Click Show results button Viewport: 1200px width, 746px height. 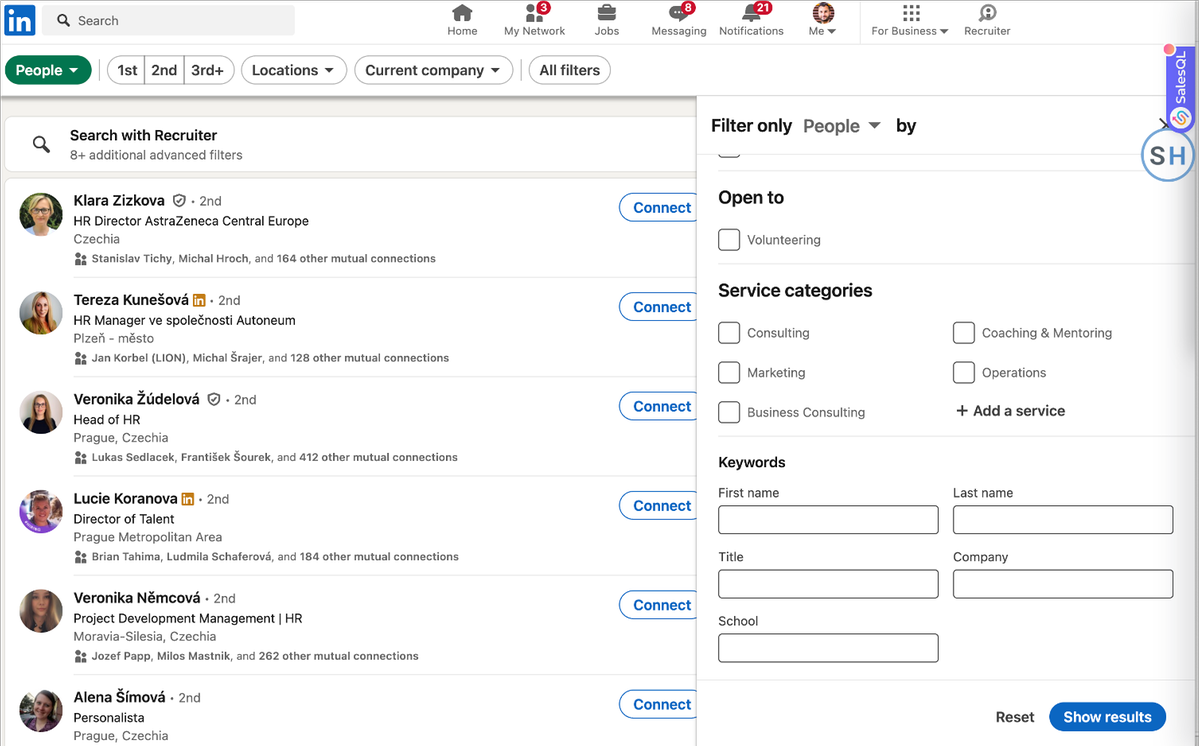click(x=1107, y=717)
